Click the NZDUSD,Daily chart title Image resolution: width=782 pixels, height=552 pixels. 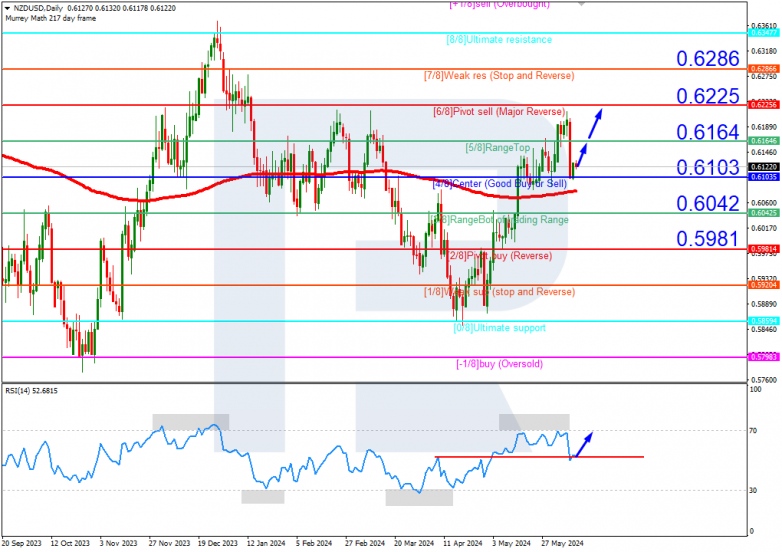(x=38, y=8)
